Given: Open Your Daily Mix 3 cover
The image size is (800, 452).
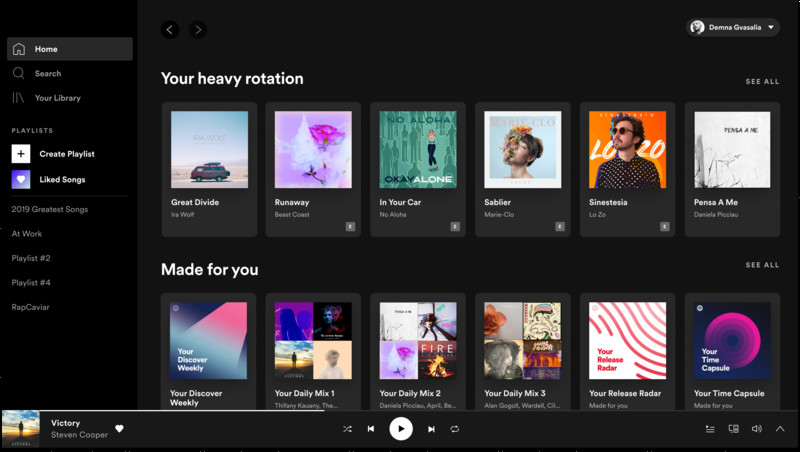Looking at the screenshot, I should 522,341.
